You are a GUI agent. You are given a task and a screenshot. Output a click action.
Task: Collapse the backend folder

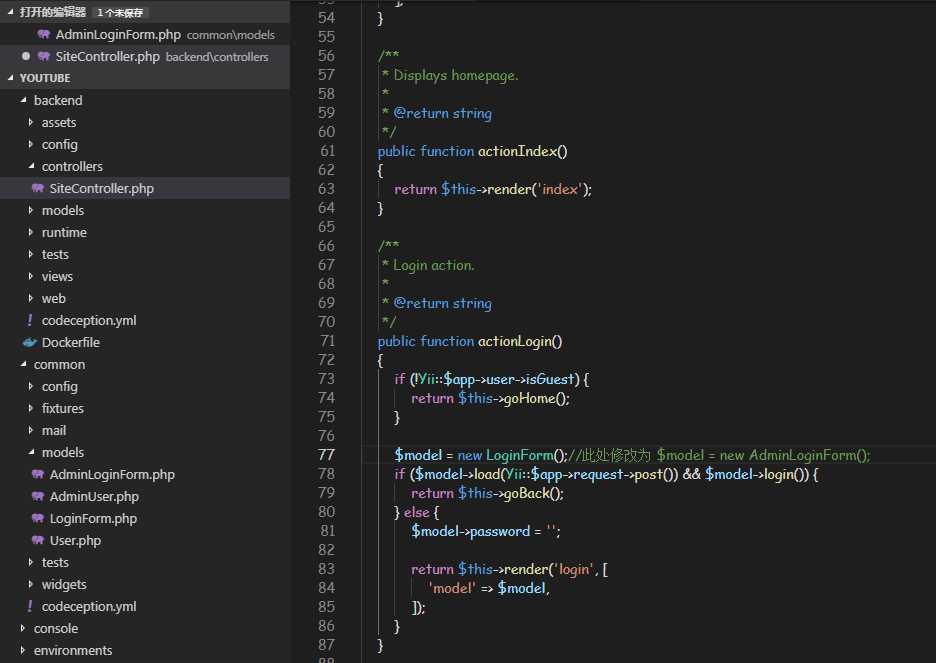click(x=23, y=100)
